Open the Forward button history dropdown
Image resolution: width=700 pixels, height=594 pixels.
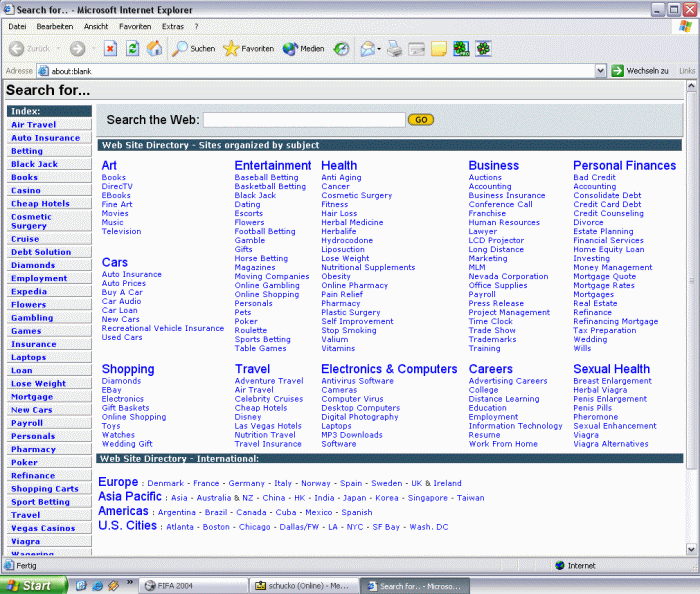point(94,49)
